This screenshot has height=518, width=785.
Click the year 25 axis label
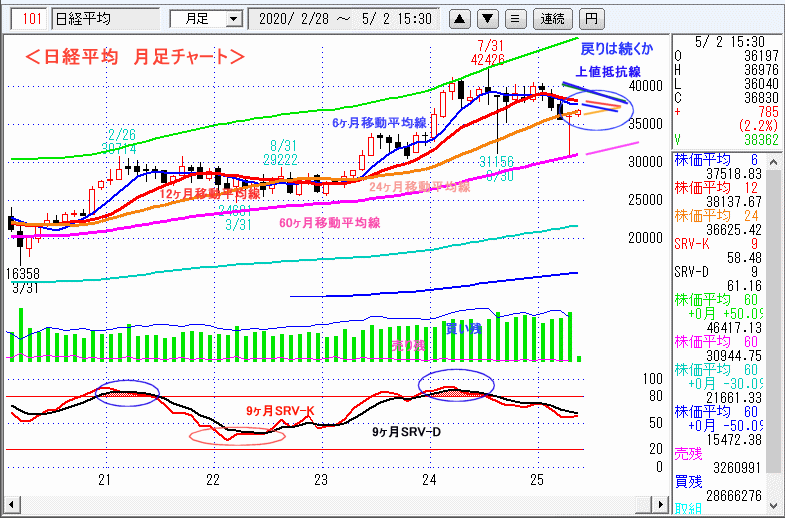click(537, 480)
